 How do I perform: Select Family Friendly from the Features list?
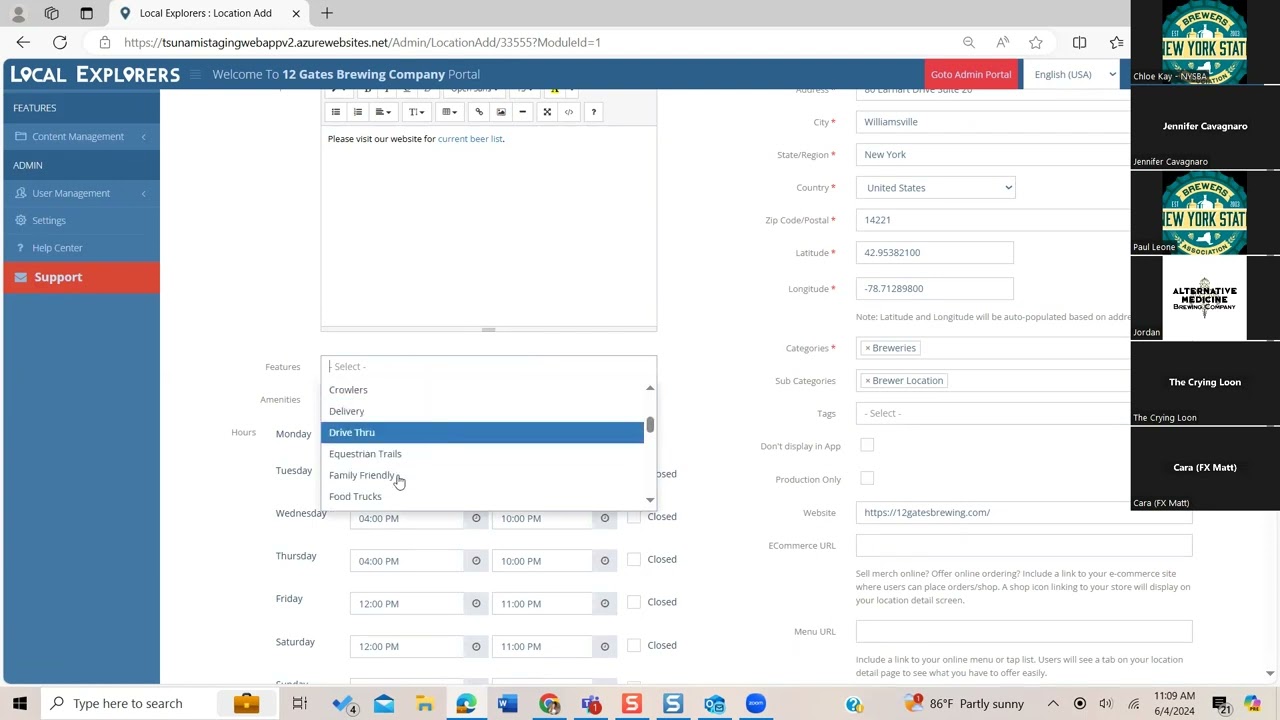[x=483, y=475]
